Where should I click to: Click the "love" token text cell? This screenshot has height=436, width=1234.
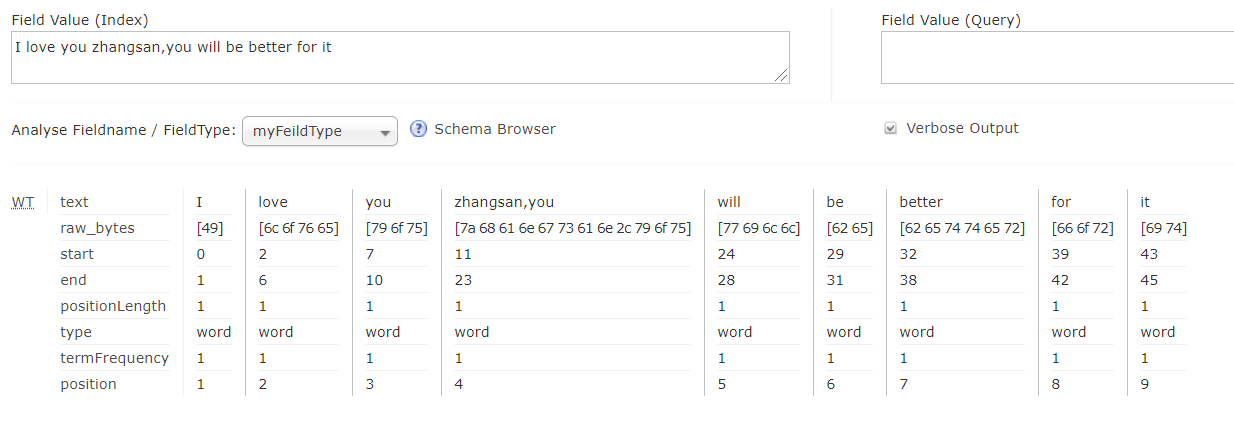273,202
